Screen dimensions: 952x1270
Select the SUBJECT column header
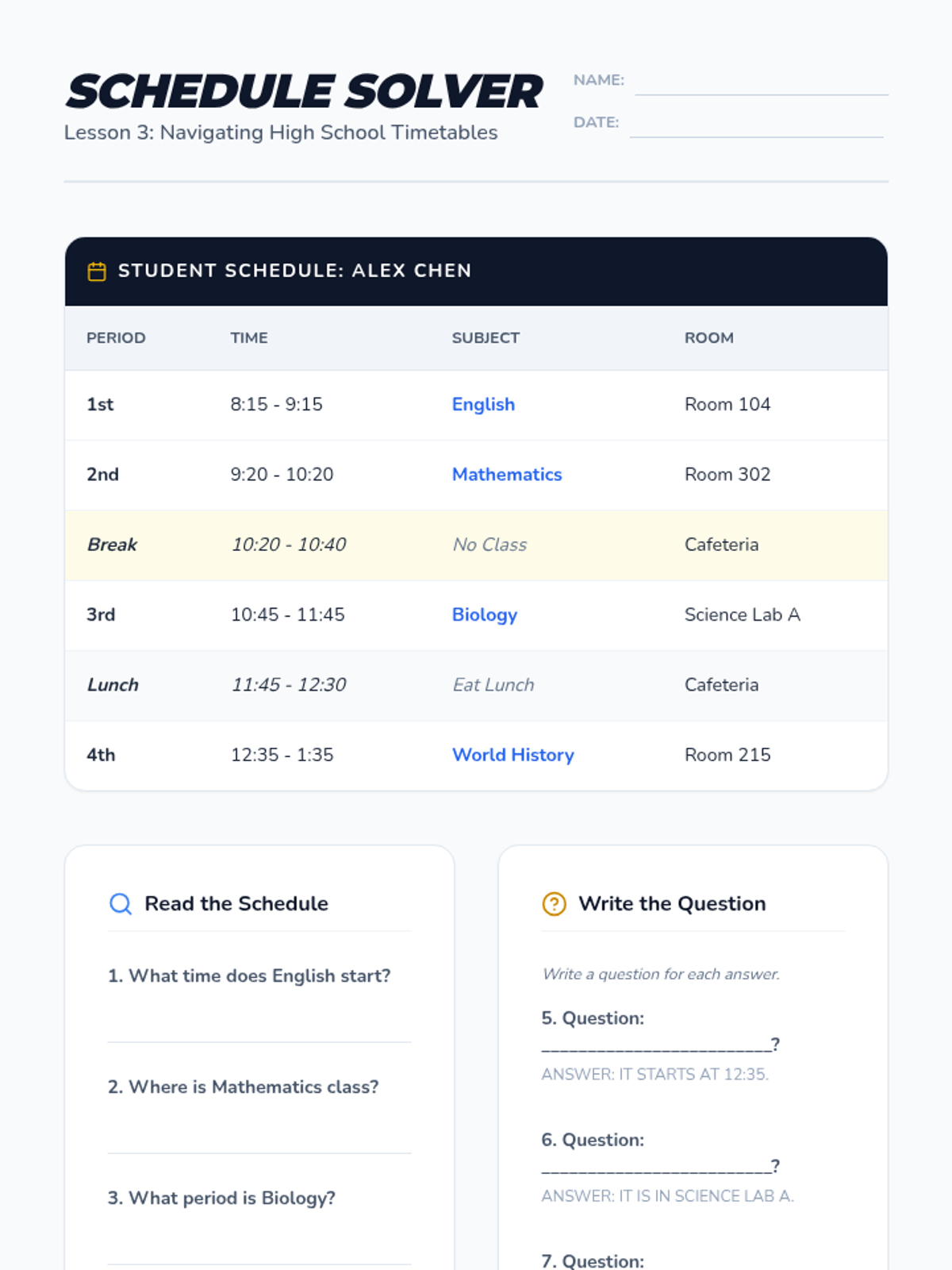pyautogui.click(x=486, y=338)
